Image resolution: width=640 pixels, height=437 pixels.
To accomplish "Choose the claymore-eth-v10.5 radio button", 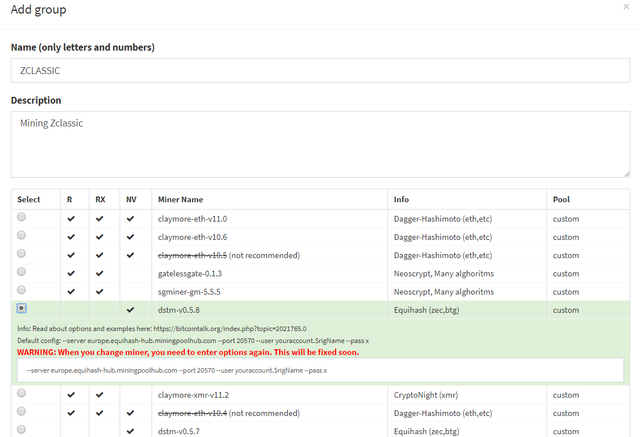I will [x=21, y=253].
